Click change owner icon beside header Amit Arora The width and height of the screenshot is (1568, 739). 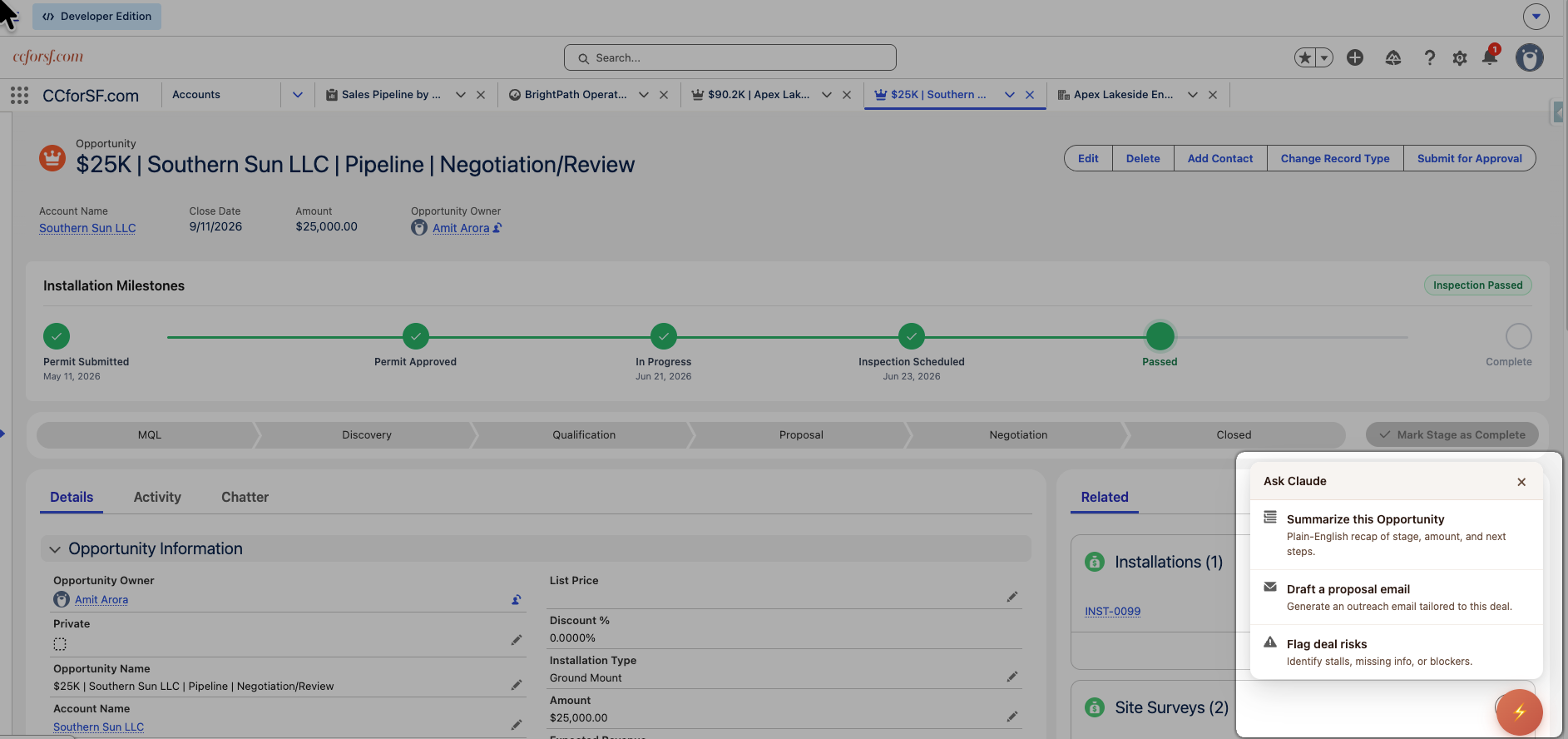(497, 228)
